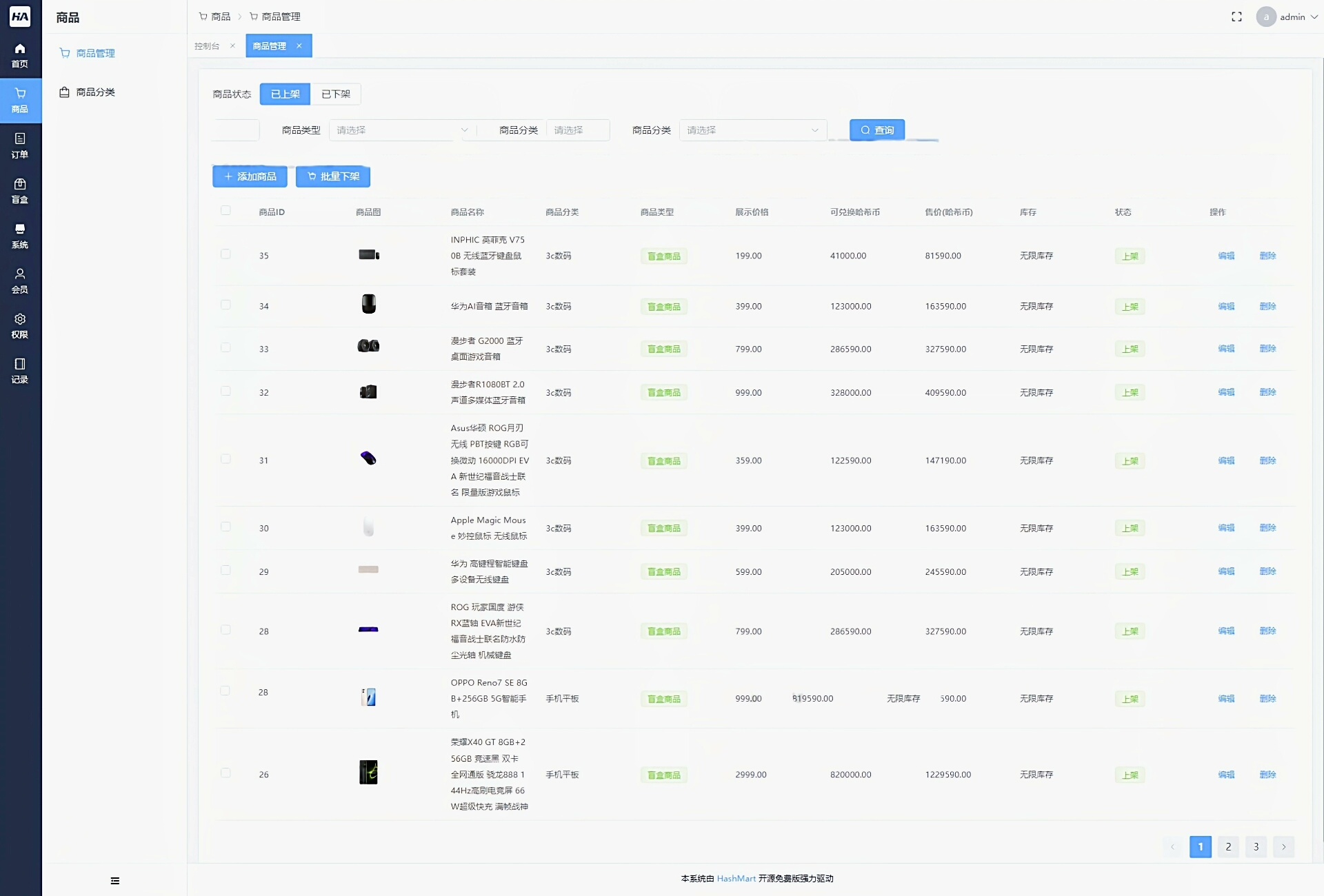Open the 盲盒 blind box section

pyautogui.click(x=20, y=191)
